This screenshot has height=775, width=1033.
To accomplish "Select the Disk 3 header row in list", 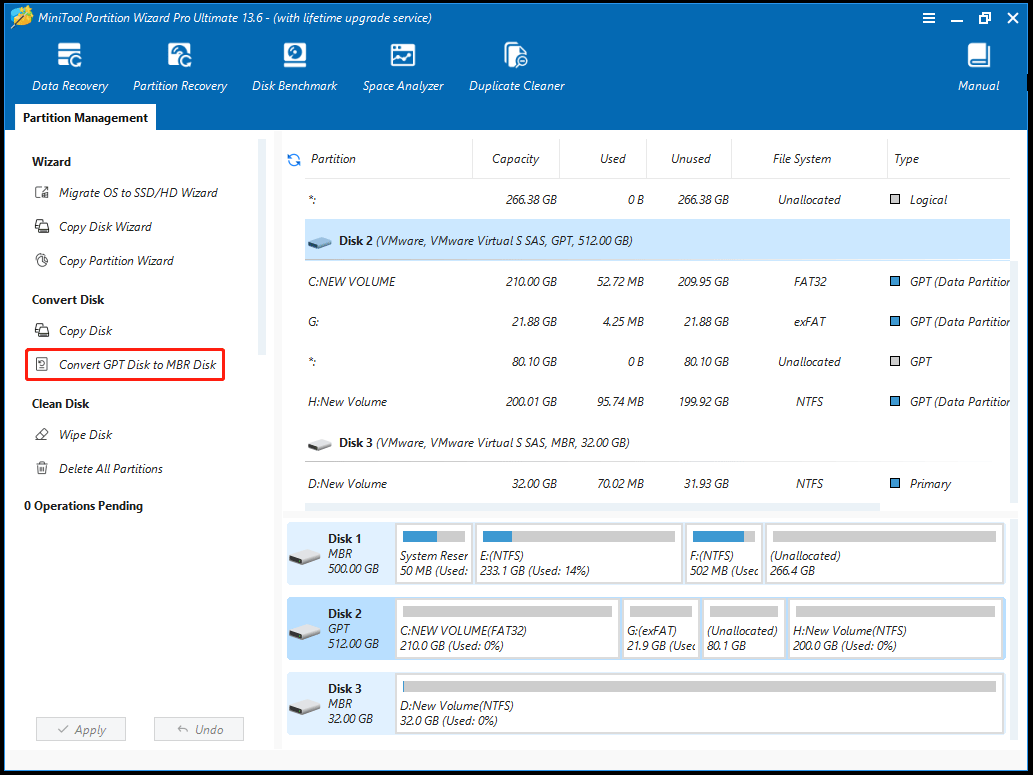I will coord(657,442).
